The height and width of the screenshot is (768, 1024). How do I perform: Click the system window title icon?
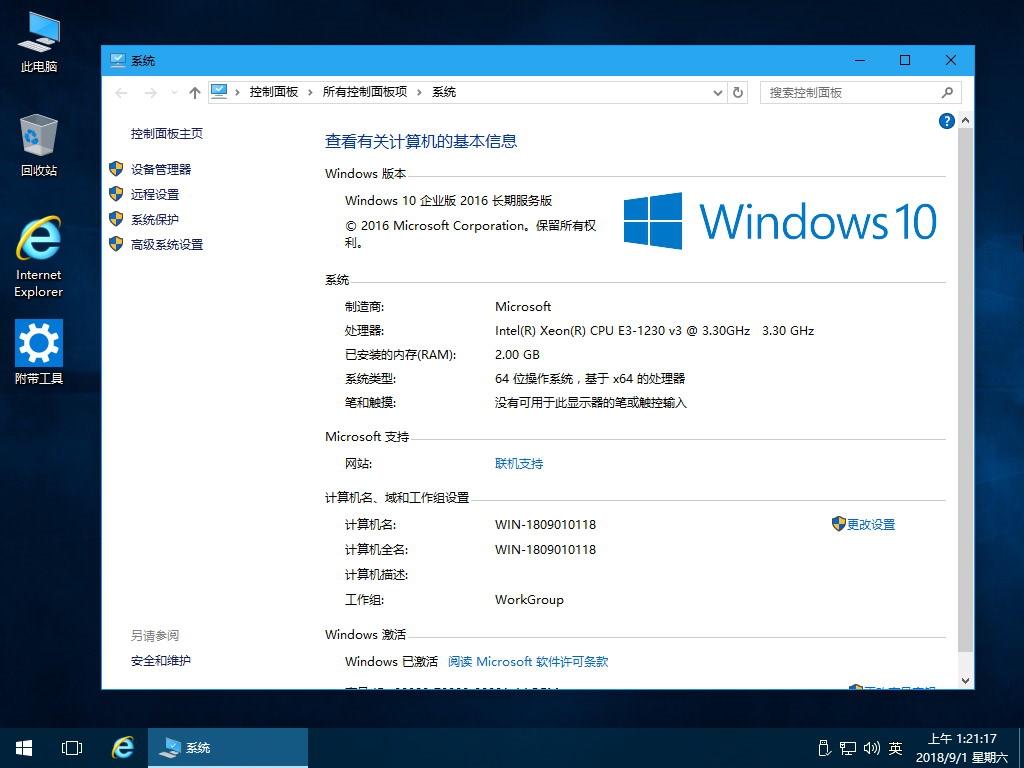pos(118,60)
